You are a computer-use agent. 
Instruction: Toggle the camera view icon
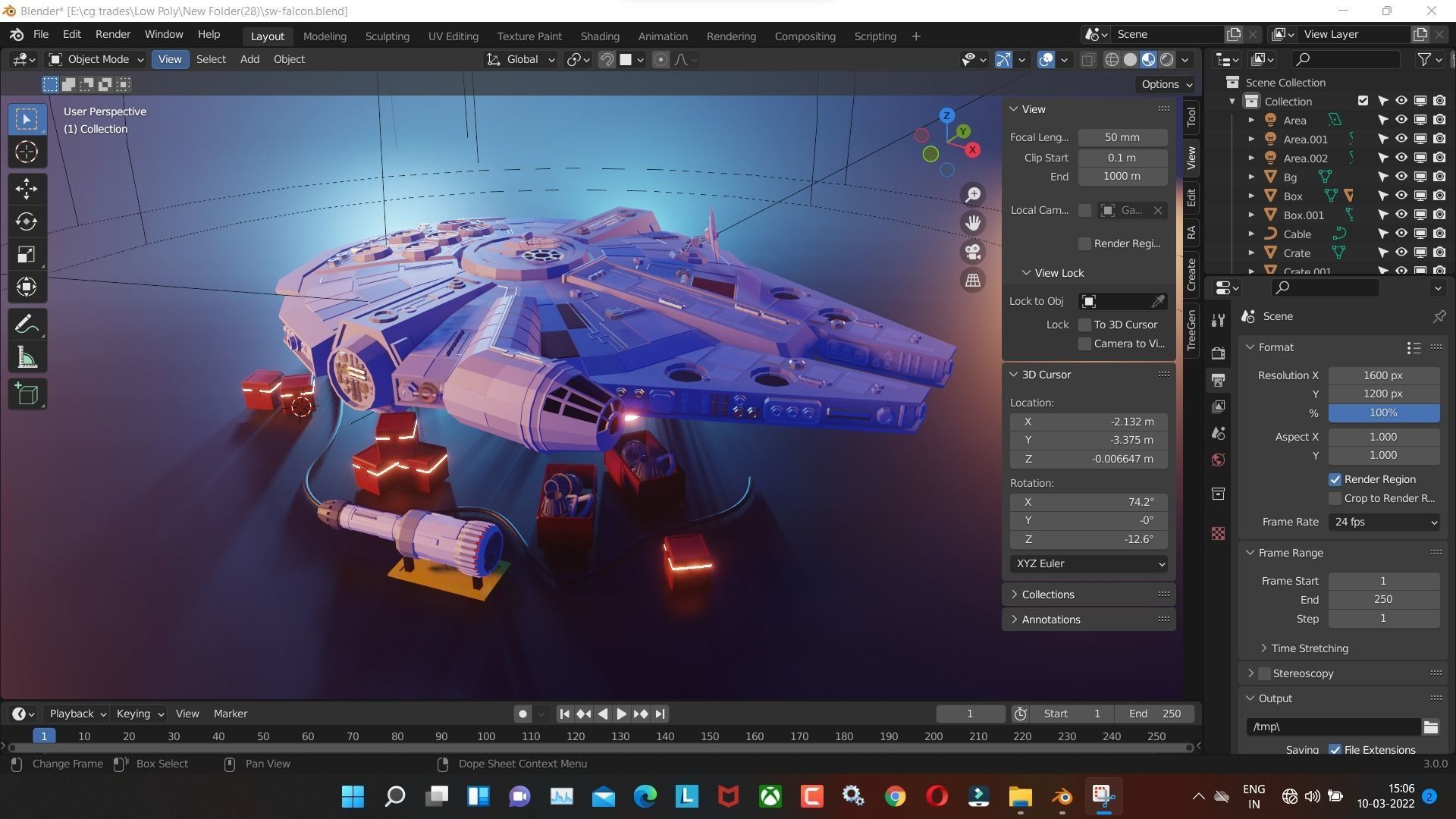click(x=973, y=252)
